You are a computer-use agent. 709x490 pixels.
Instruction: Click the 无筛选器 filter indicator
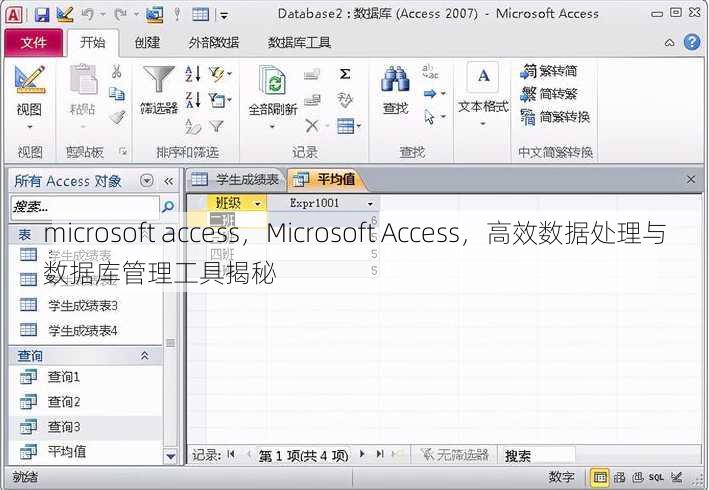pos(454,455)
